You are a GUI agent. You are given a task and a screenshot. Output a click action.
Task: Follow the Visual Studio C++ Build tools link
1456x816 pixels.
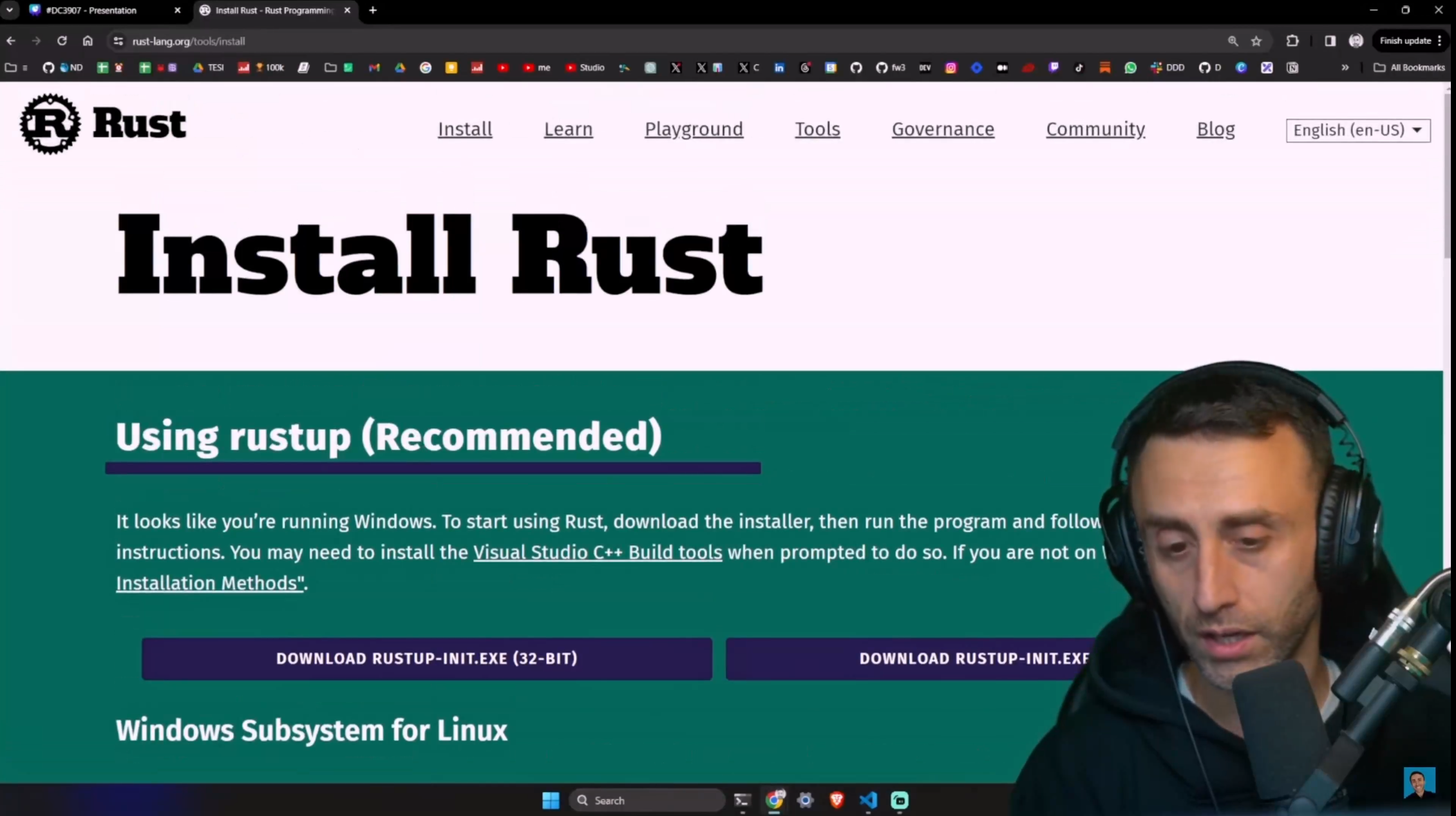click(598, 552)
